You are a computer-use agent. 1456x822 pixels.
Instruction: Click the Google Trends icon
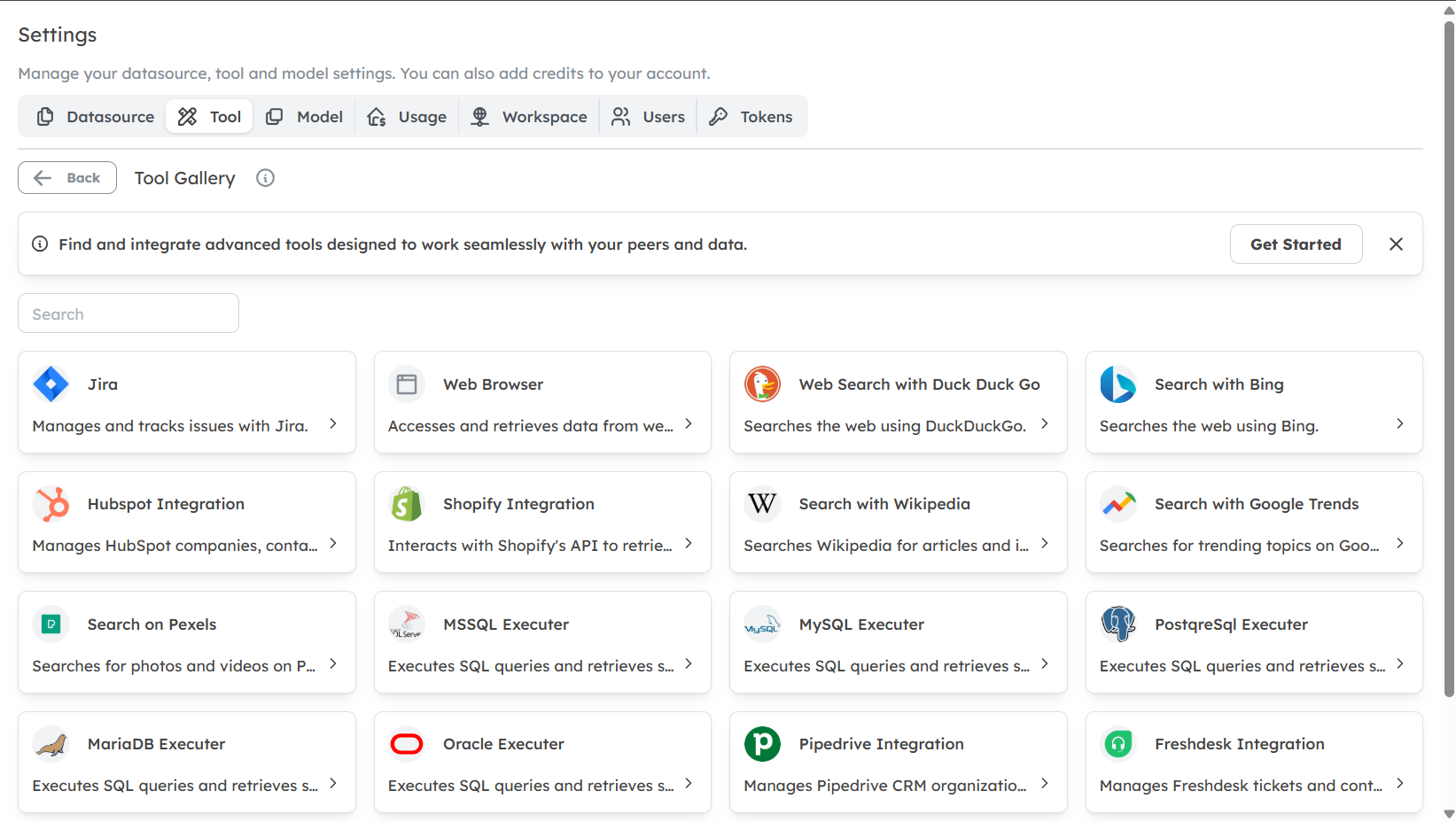1118,503
